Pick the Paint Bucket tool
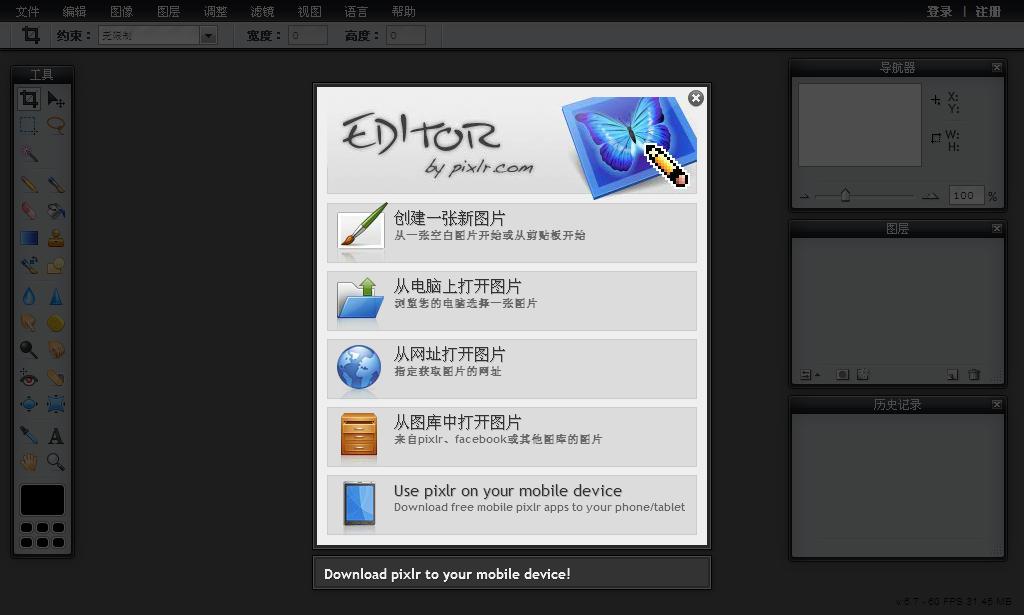This screenshot has width=1024, height=615. click(56, 211)
